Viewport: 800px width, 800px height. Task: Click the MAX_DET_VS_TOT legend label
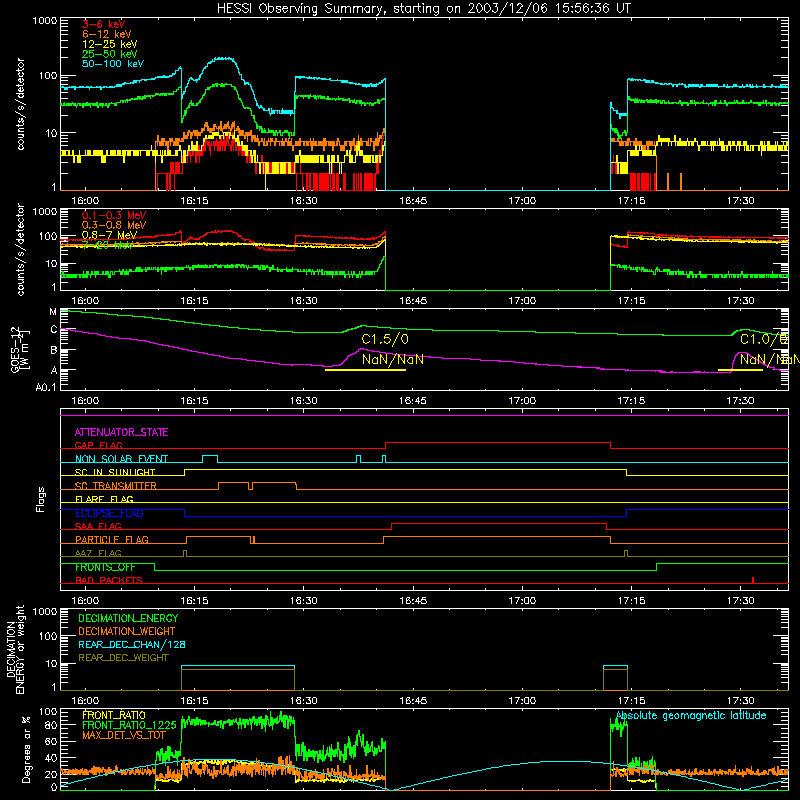[x=124, y=735]
